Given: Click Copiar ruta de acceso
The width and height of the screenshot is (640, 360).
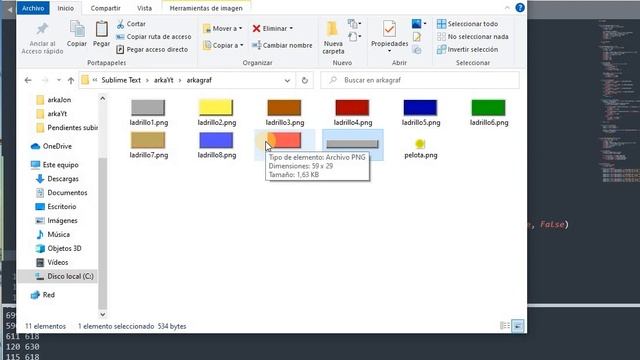Looking at the screenshot, I should (153, 37).
